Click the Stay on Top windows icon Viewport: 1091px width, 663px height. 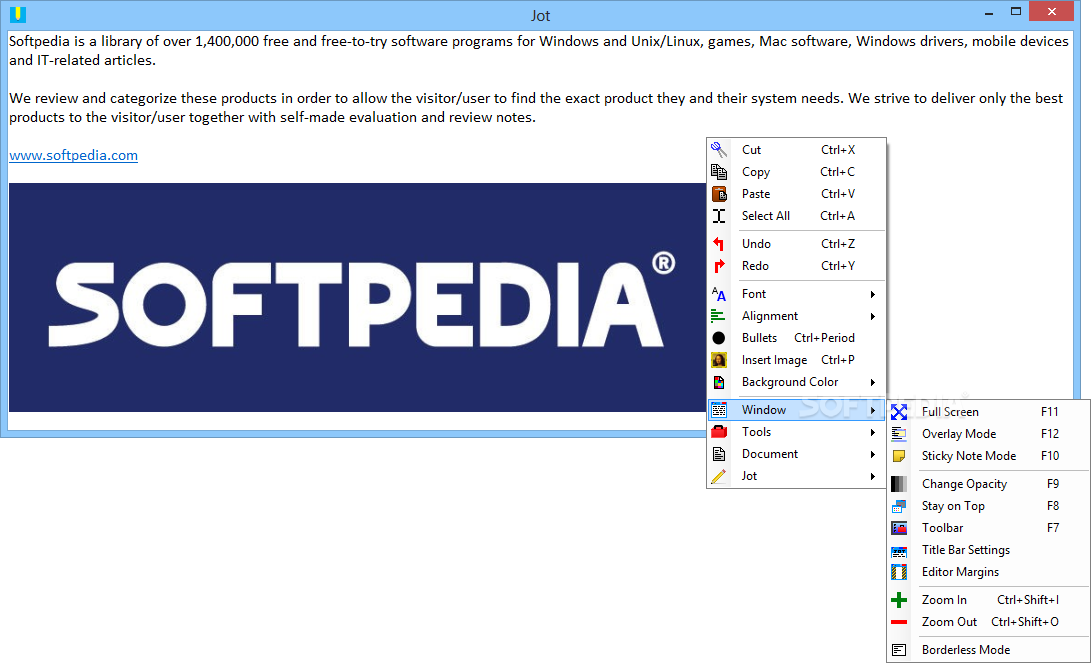pyautogui.click(x=899, y=506)
